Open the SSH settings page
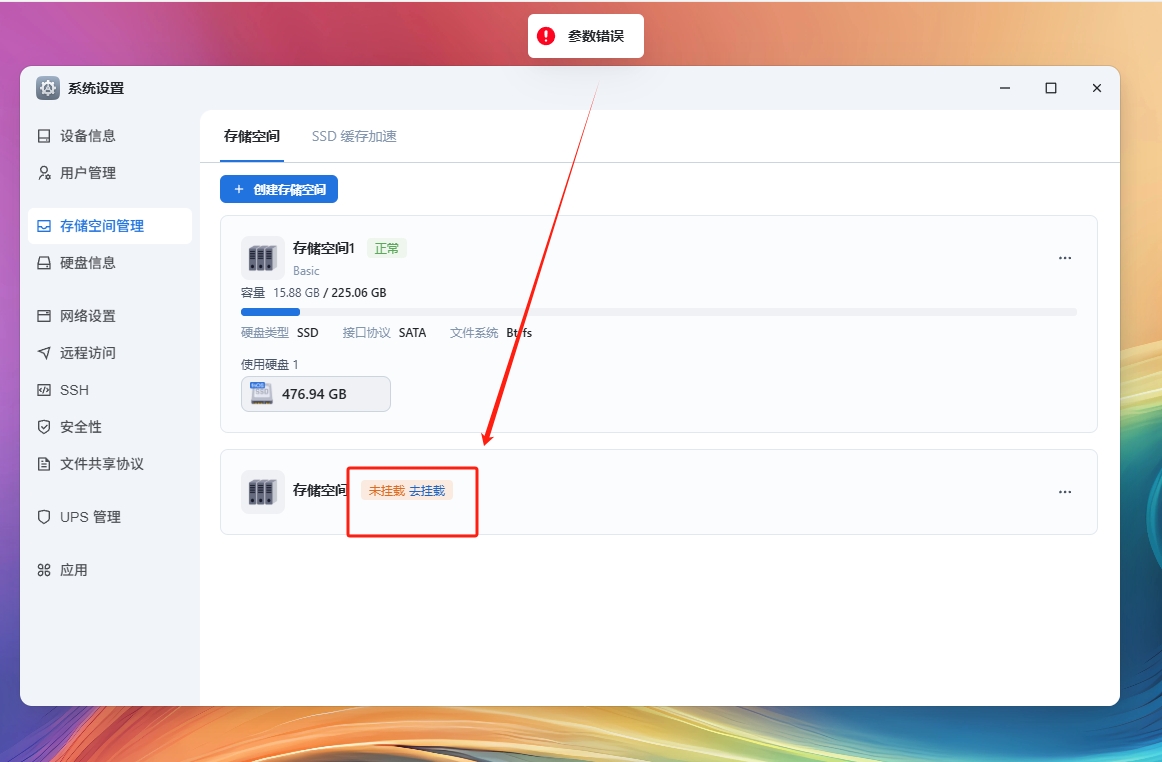1162x762 pixels. tap(110, 390)
